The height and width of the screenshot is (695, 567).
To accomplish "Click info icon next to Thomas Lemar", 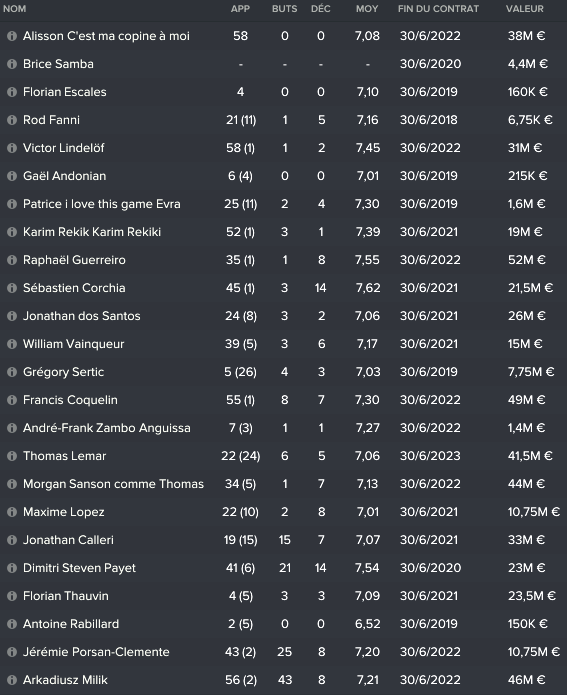I will (12, 456).
